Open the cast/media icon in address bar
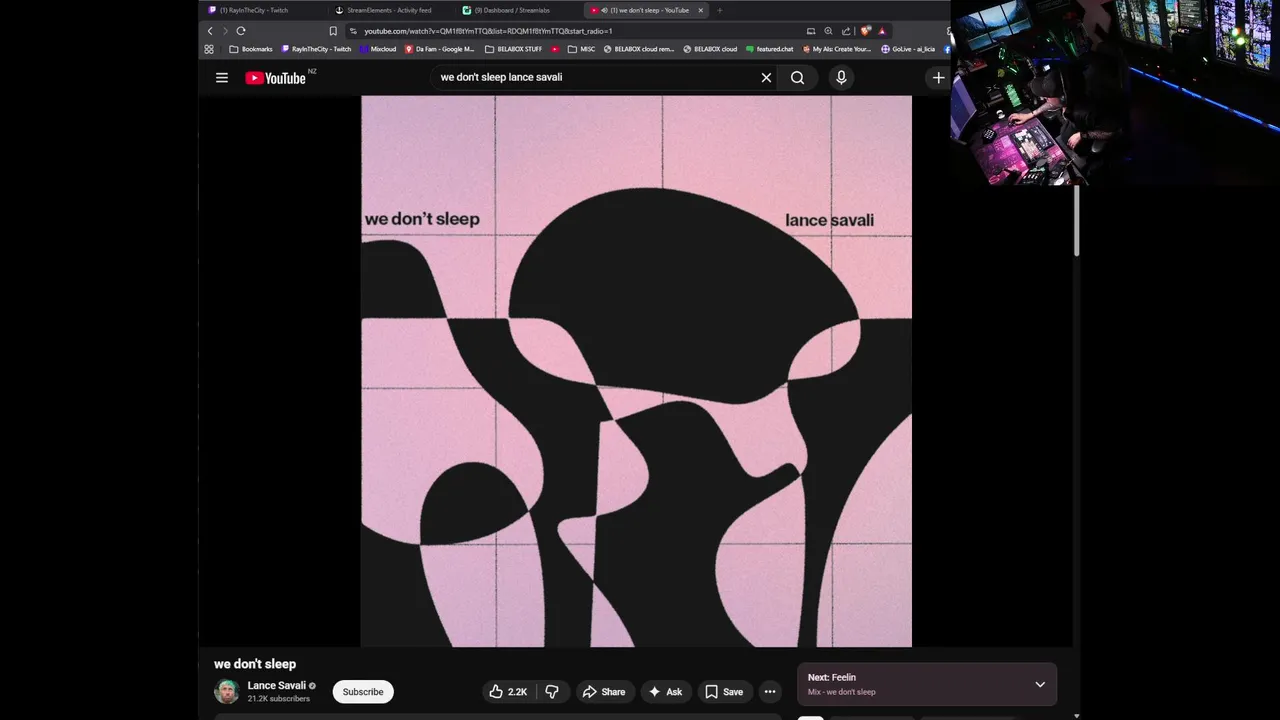Screen dimensions: 1280x720 point(811,31)
